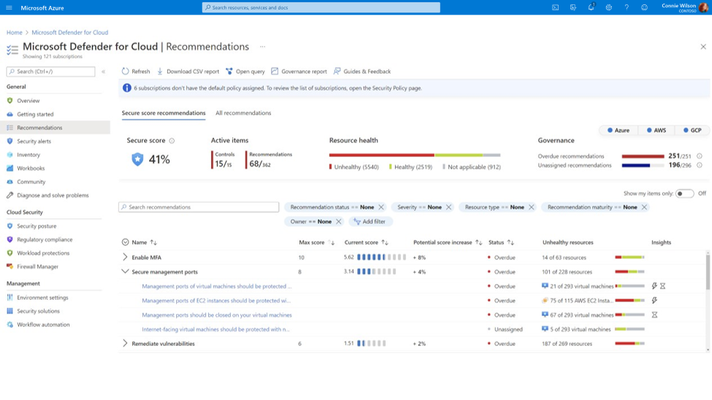Open Regulatory compliance in left menu

[x=44, y=239]
